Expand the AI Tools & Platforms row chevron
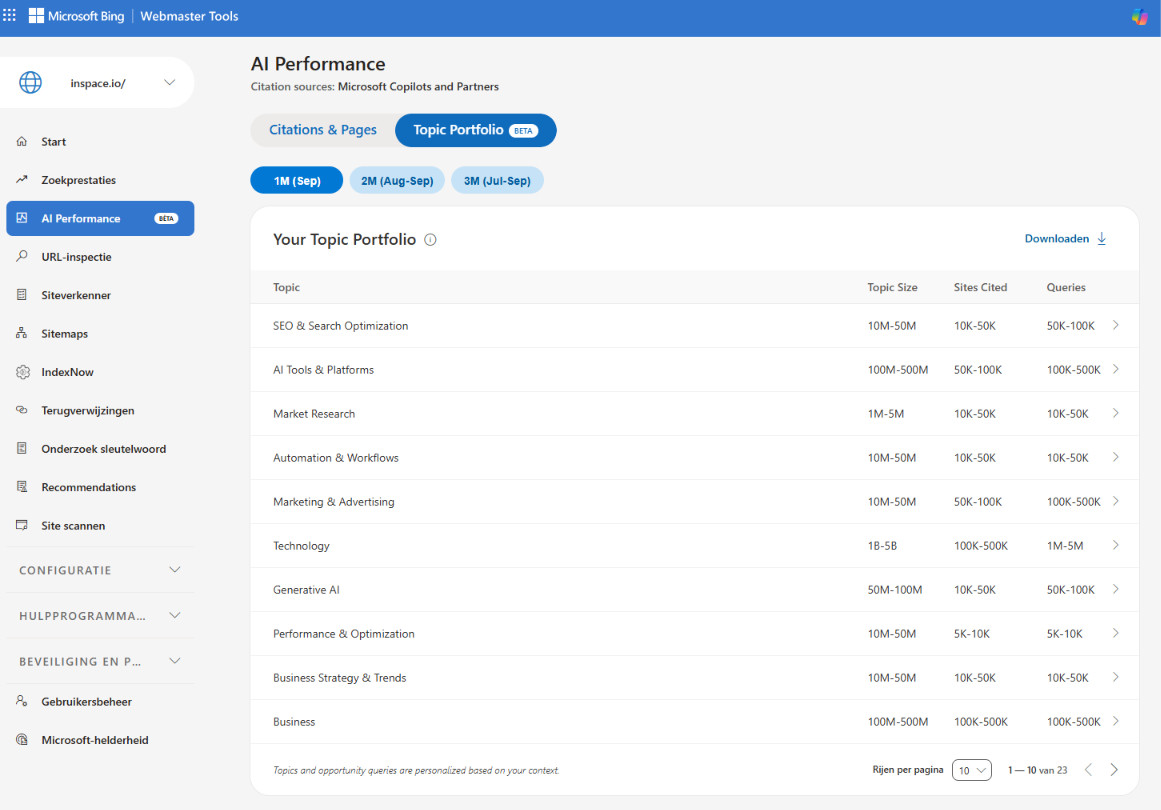 [x=1115, y=369]
